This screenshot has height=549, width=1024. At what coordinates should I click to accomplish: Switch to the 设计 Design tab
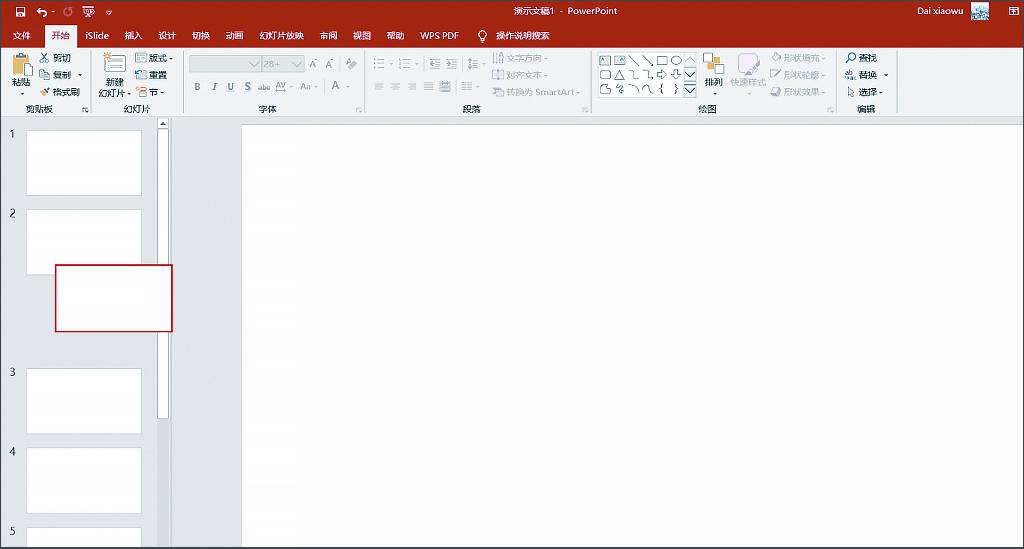coord(167,36)
